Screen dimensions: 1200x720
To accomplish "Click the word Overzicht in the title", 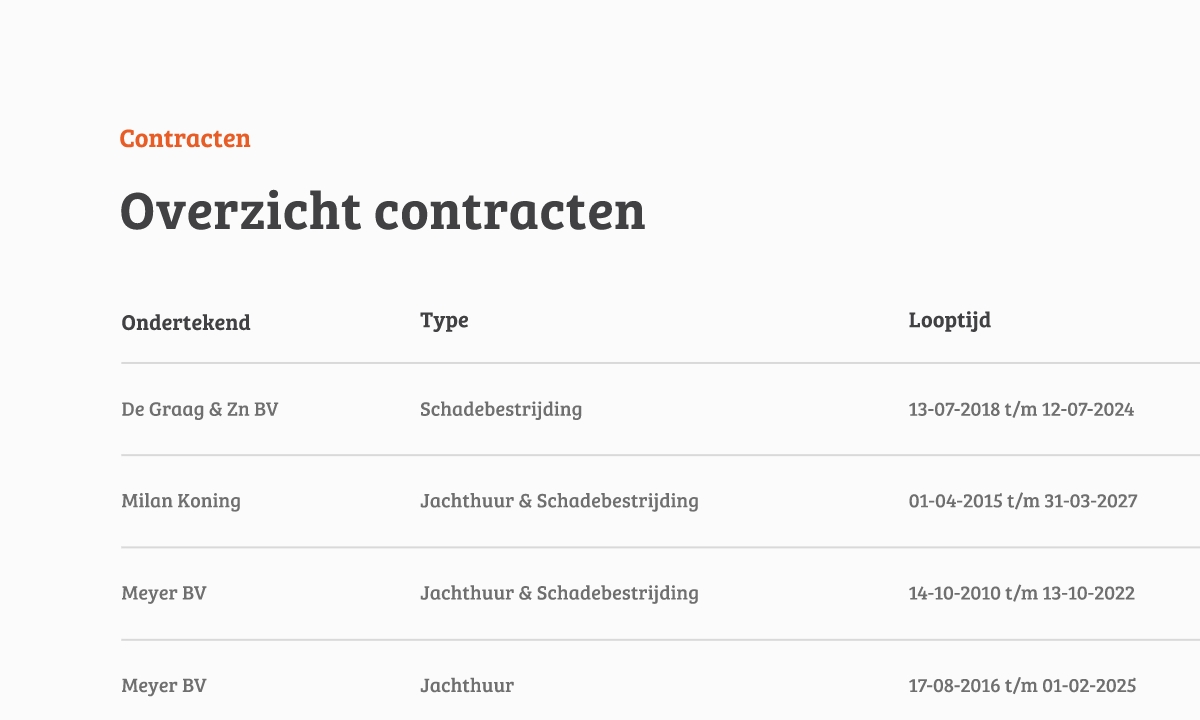I will (x=240, y=211).
